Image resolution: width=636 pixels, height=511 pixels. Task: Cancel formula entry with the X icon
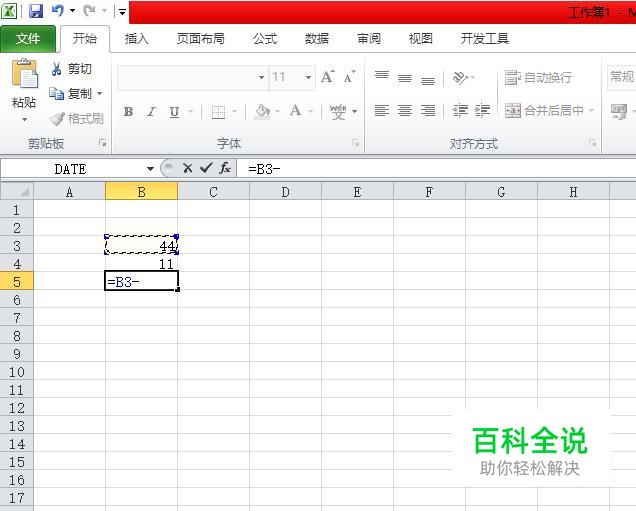point(187,168)
